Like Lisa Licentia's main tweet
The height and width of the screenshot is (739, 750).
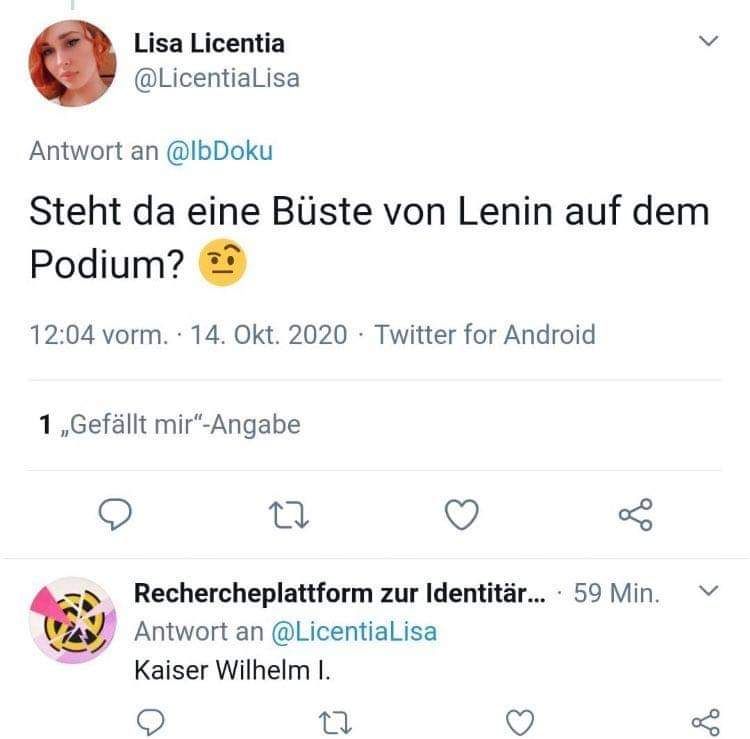tap(462, 515)
